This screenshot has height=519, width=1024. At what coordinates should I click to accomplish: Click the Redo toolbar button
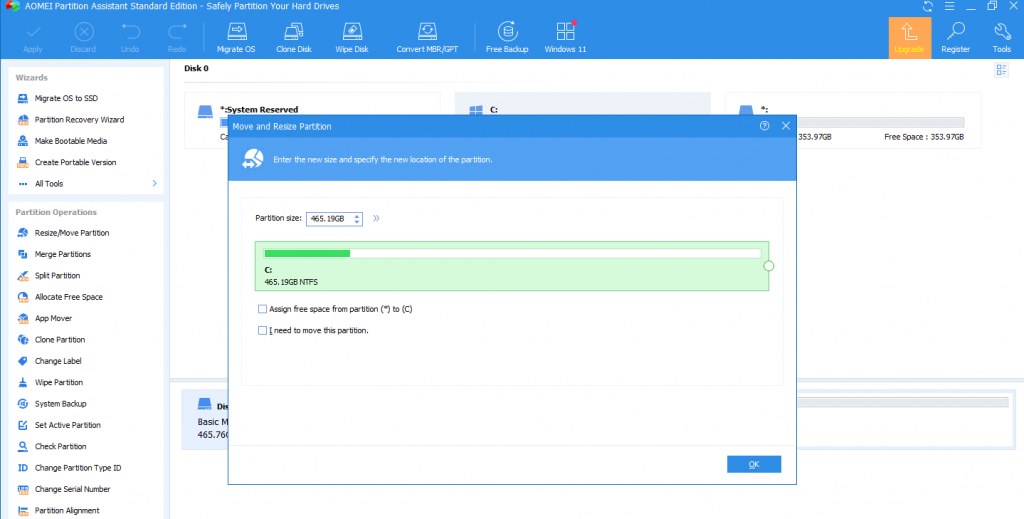point(176,38)
